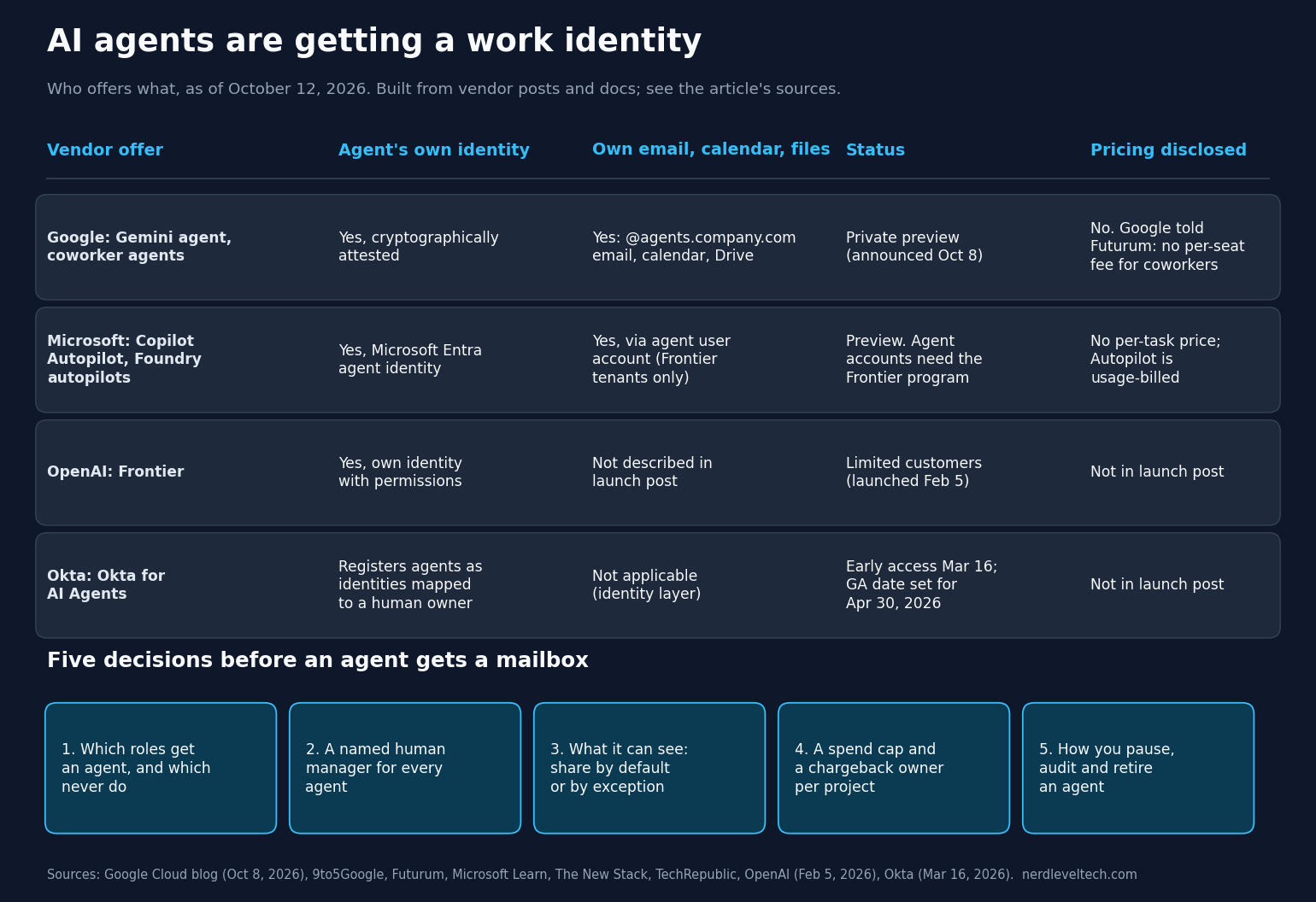Select "Preview. Agent accounts need the Frontier program"
This screenshot has height=902, width=1316.
[914, 360]
